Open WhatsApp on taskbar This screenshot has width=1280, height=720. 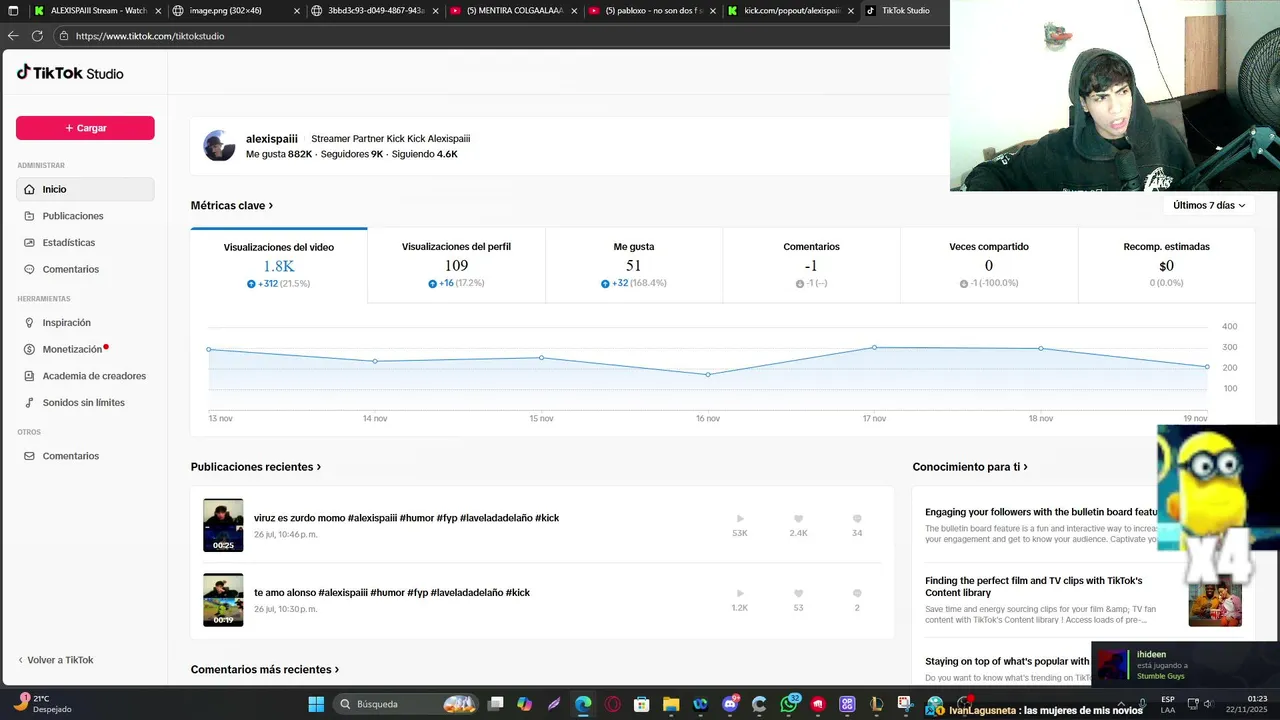[x=789, y=704]
